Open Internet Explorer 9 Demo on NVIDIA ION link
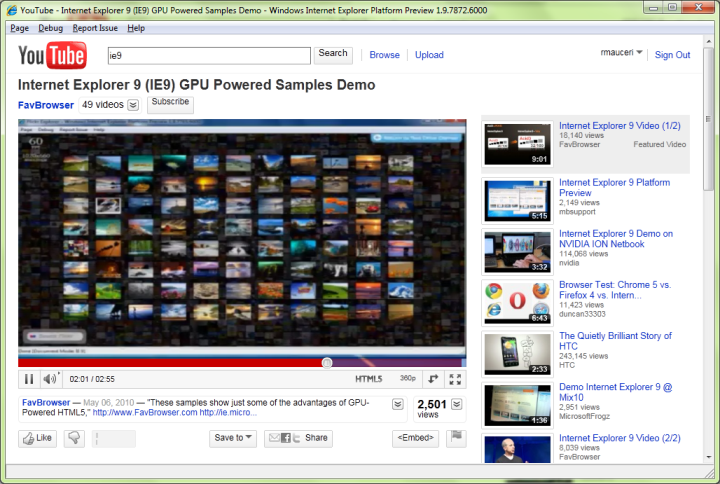720x484 pixels. tap(616, 239)
